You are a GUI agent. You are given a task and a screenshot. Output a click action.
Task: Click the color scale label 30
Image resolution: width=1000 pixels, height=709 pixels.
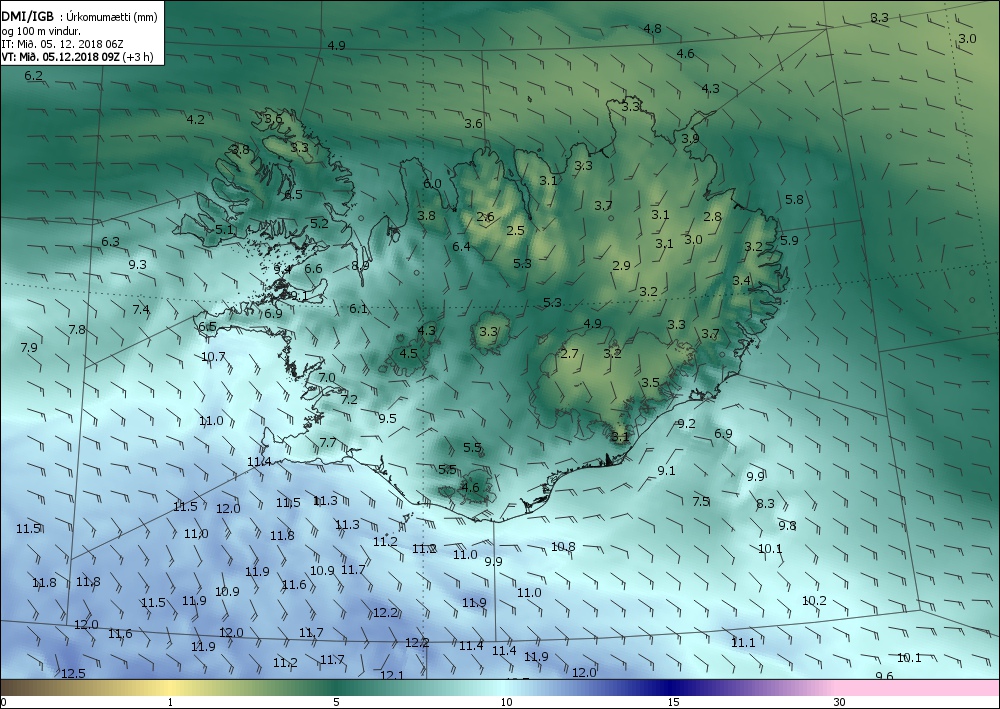tap(839, 702)
